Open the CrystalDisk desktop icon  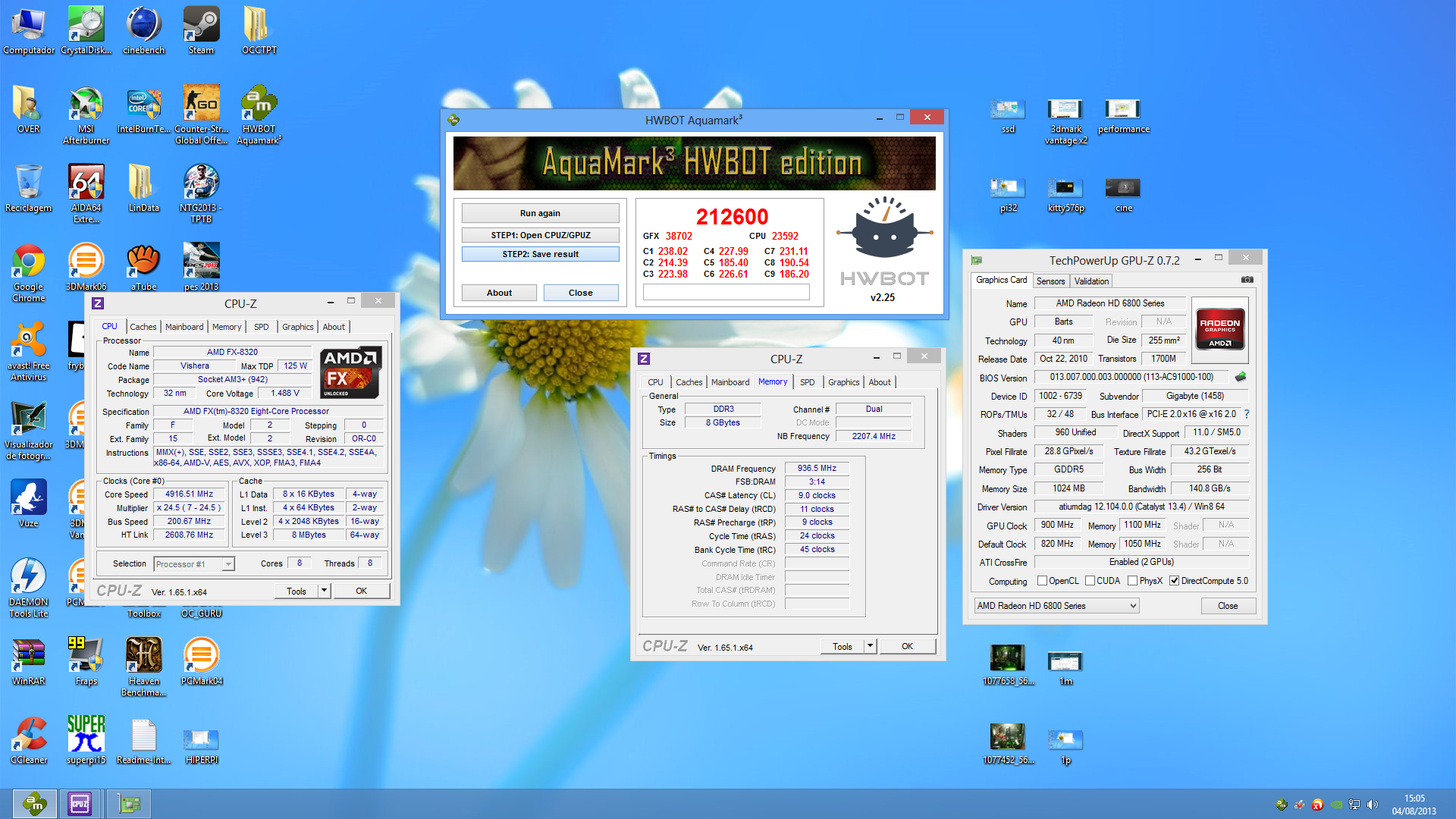click(x=86, y=30)
